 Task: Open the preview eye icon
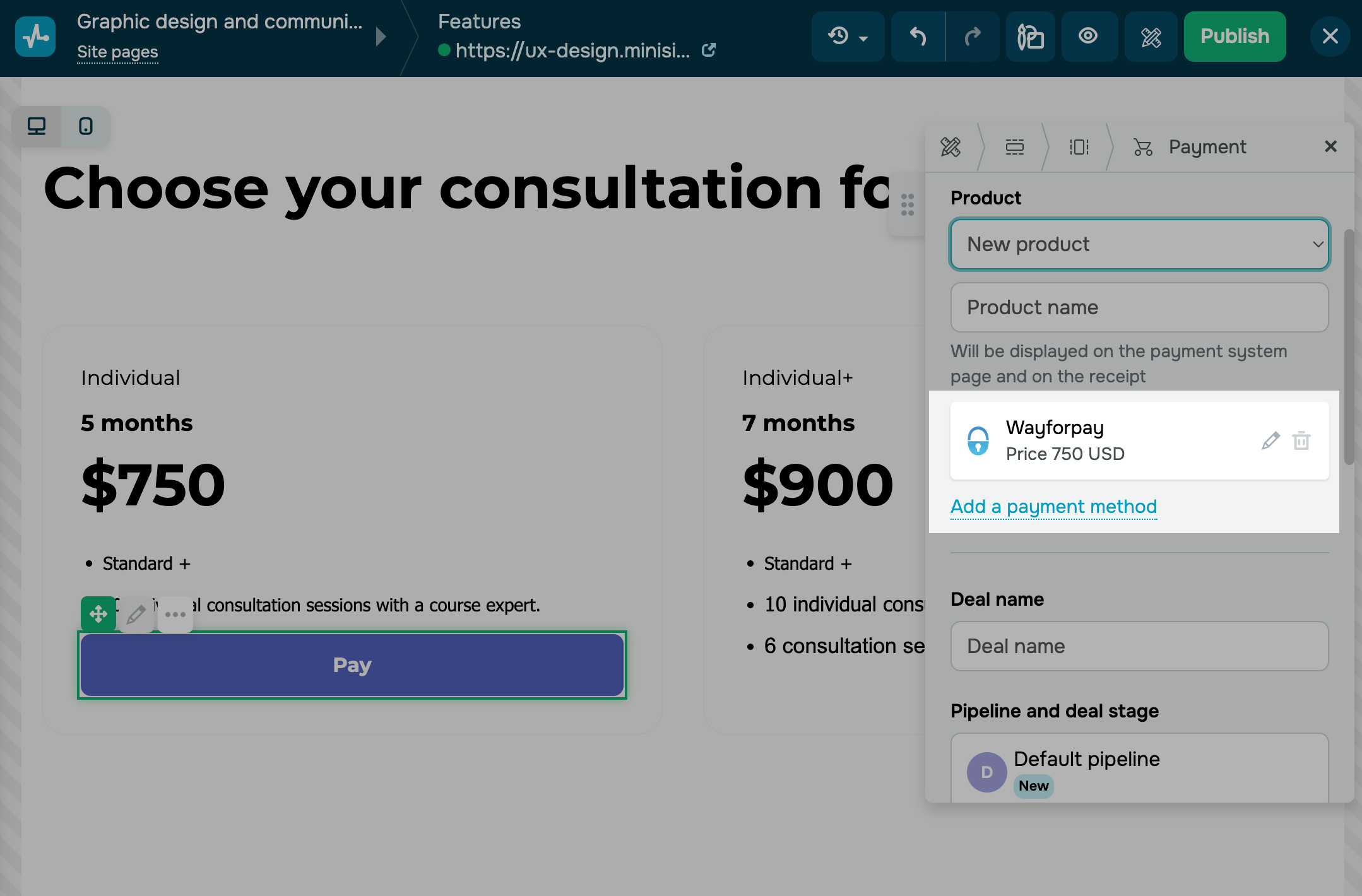pos(1088,37)
